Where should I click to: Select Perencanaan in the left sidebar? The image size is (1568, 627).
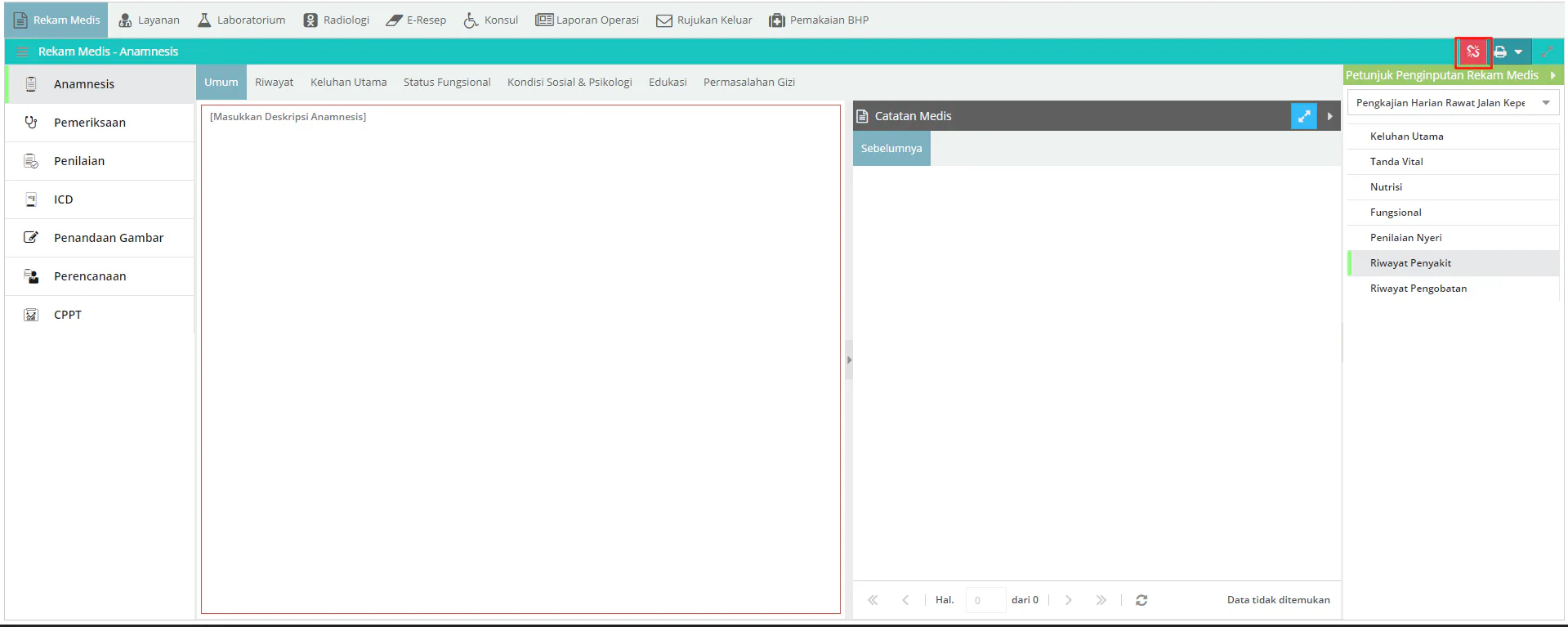pos(100,276)
